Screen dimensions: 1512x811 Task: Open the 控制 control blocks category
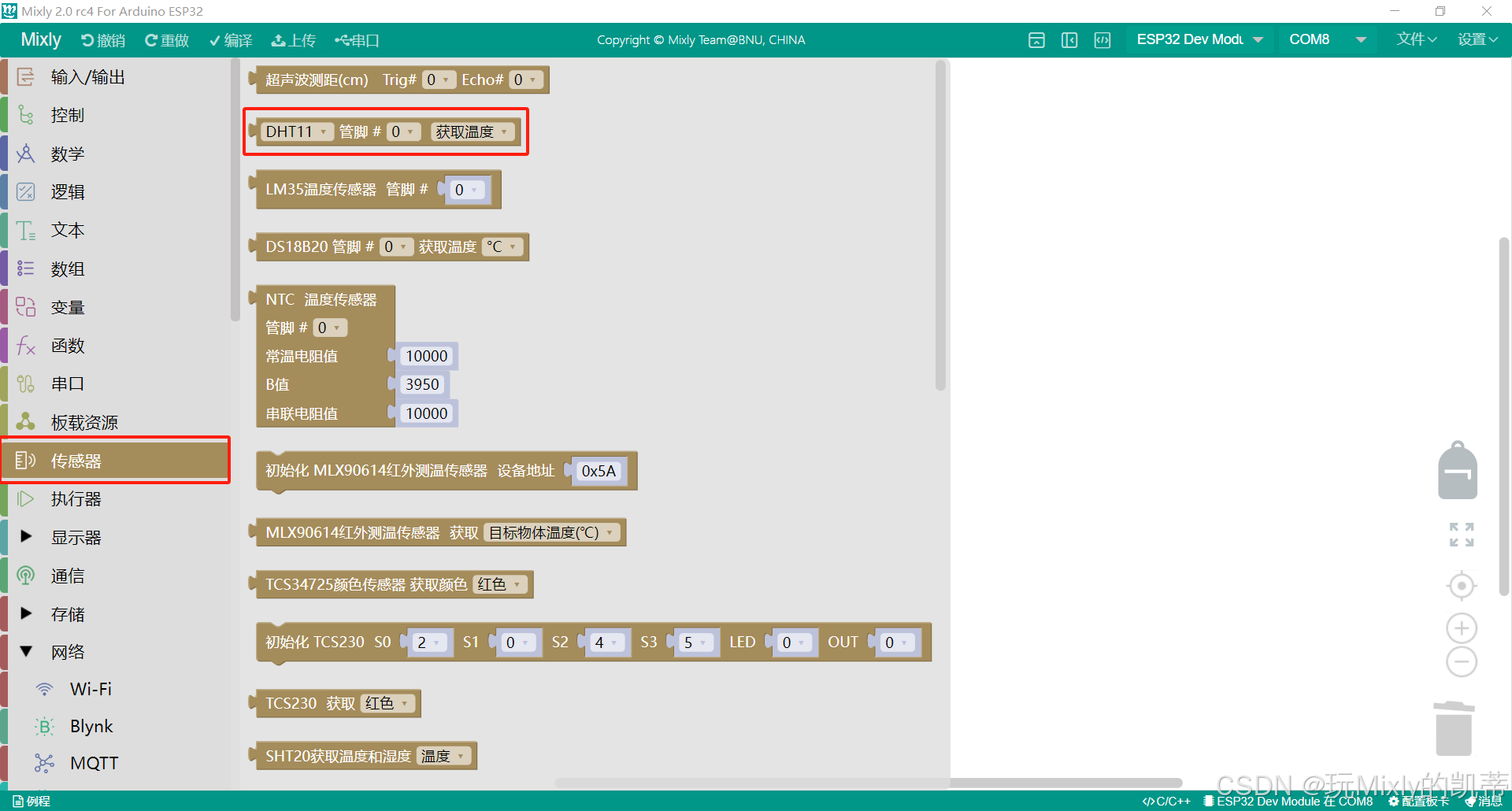pyautogui.click(x=67, y=115)
